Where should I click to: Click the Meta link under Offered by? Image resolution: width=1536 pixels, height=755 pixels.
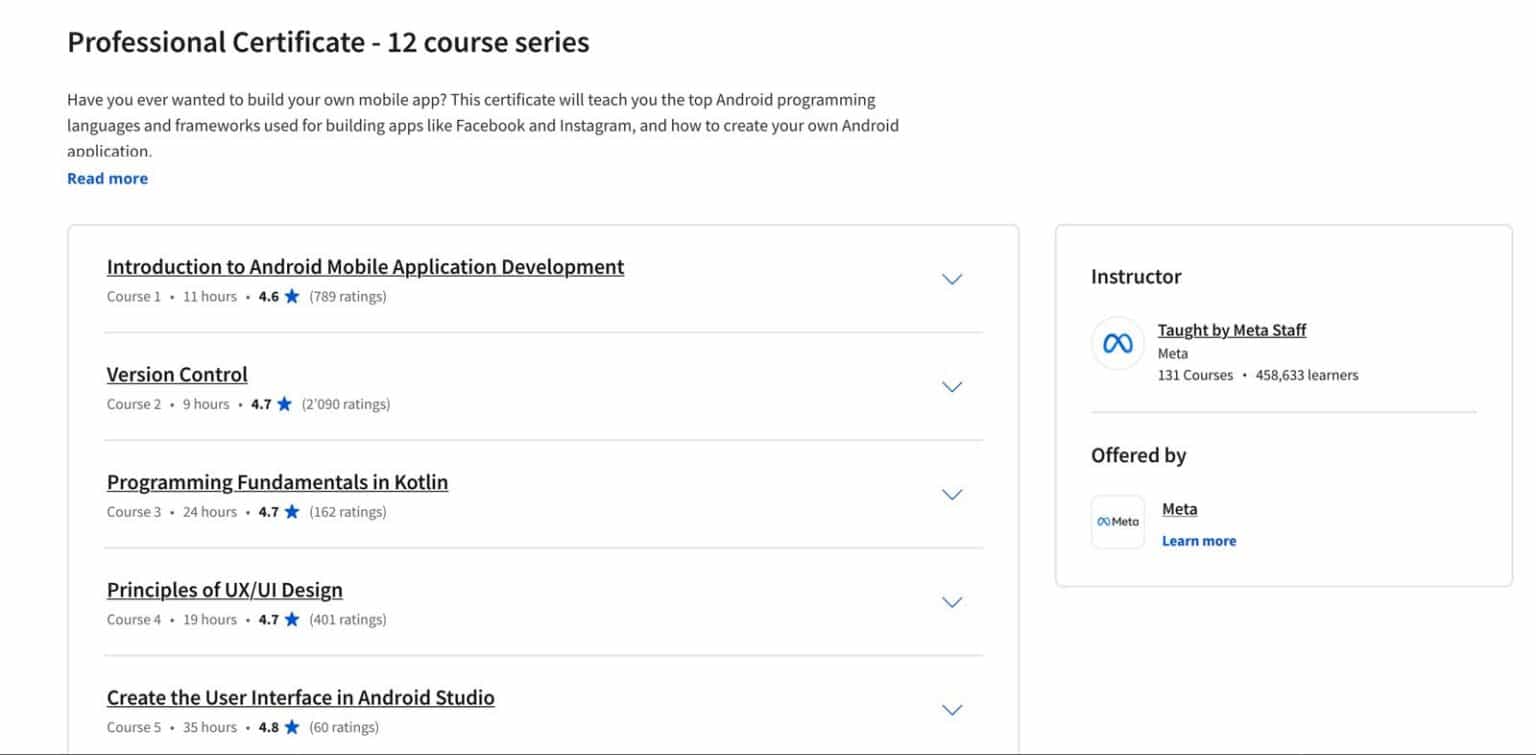pos(1179,509)
